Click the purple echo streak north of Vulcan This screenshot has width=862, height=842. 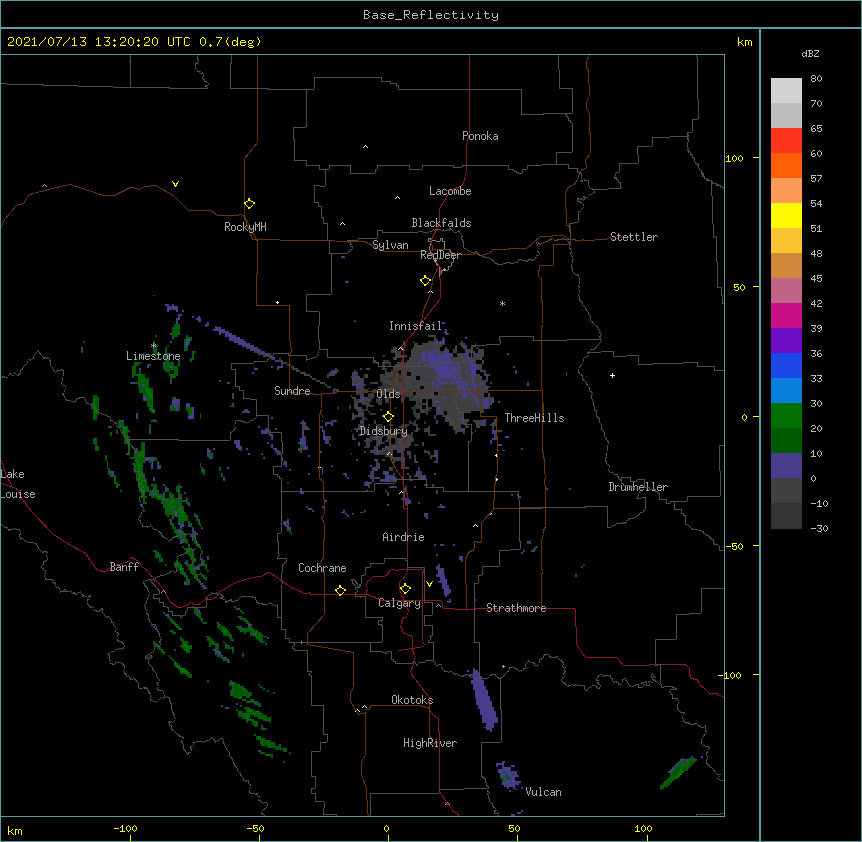tap(484, 700)
